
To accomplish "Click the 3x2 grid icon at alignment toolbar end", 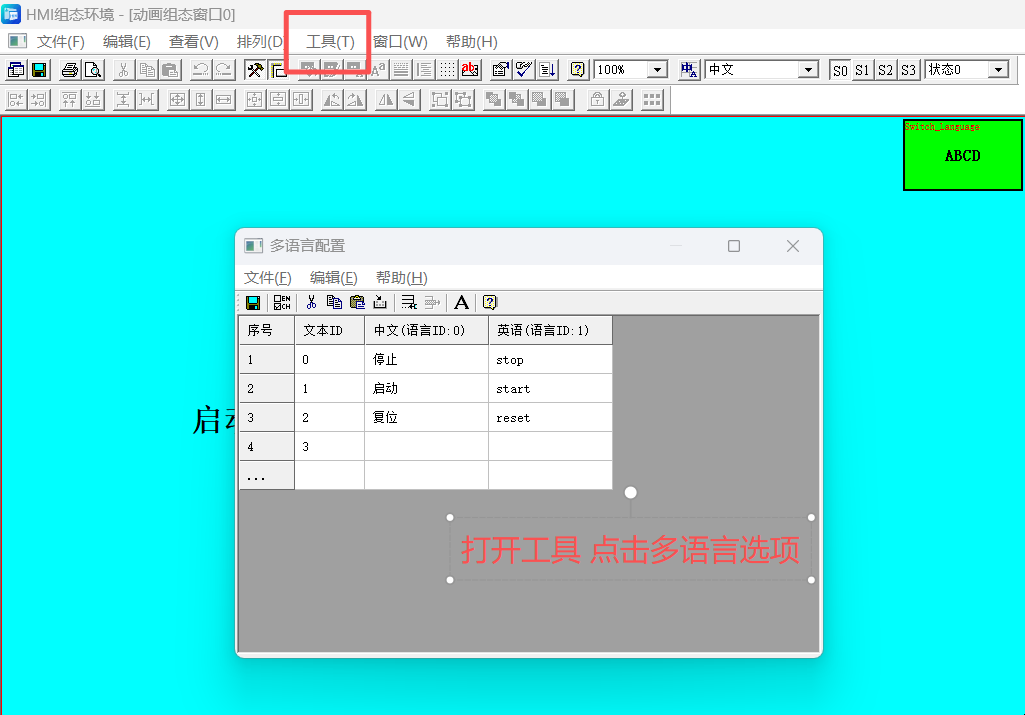I will click(x=652, y=99).
